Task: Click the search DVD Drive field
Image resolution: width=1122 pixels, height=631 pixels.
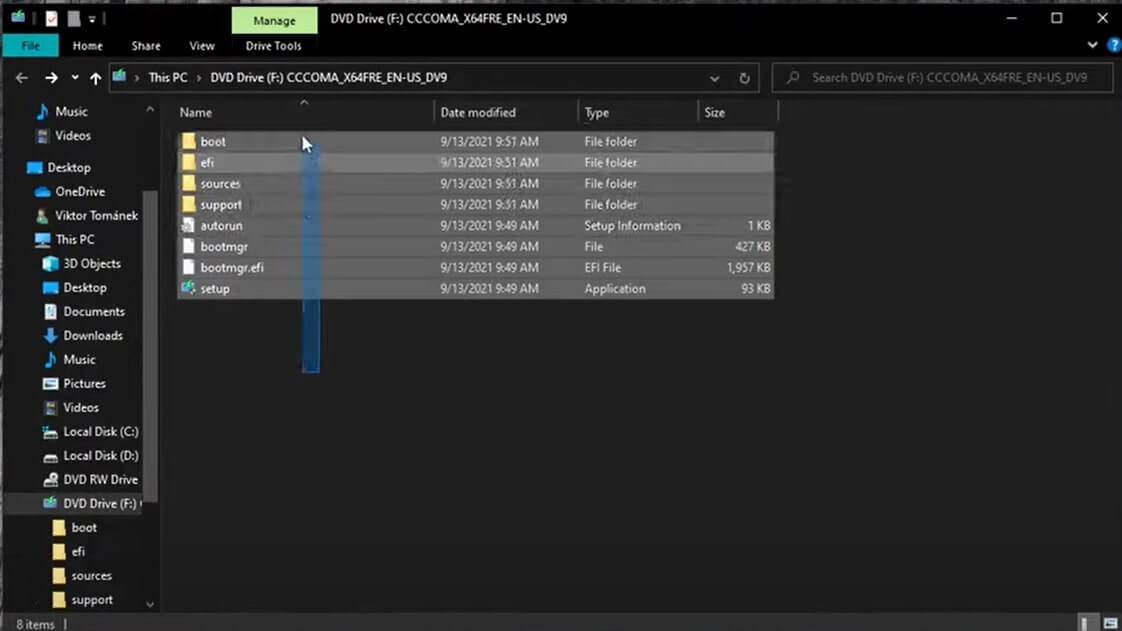Action: coord(943,77)
